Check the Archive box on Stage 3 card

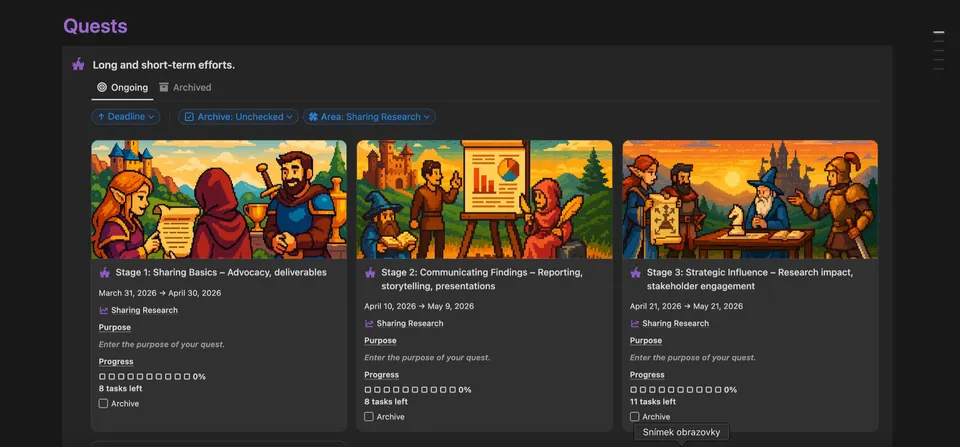[x=634, y=416]
